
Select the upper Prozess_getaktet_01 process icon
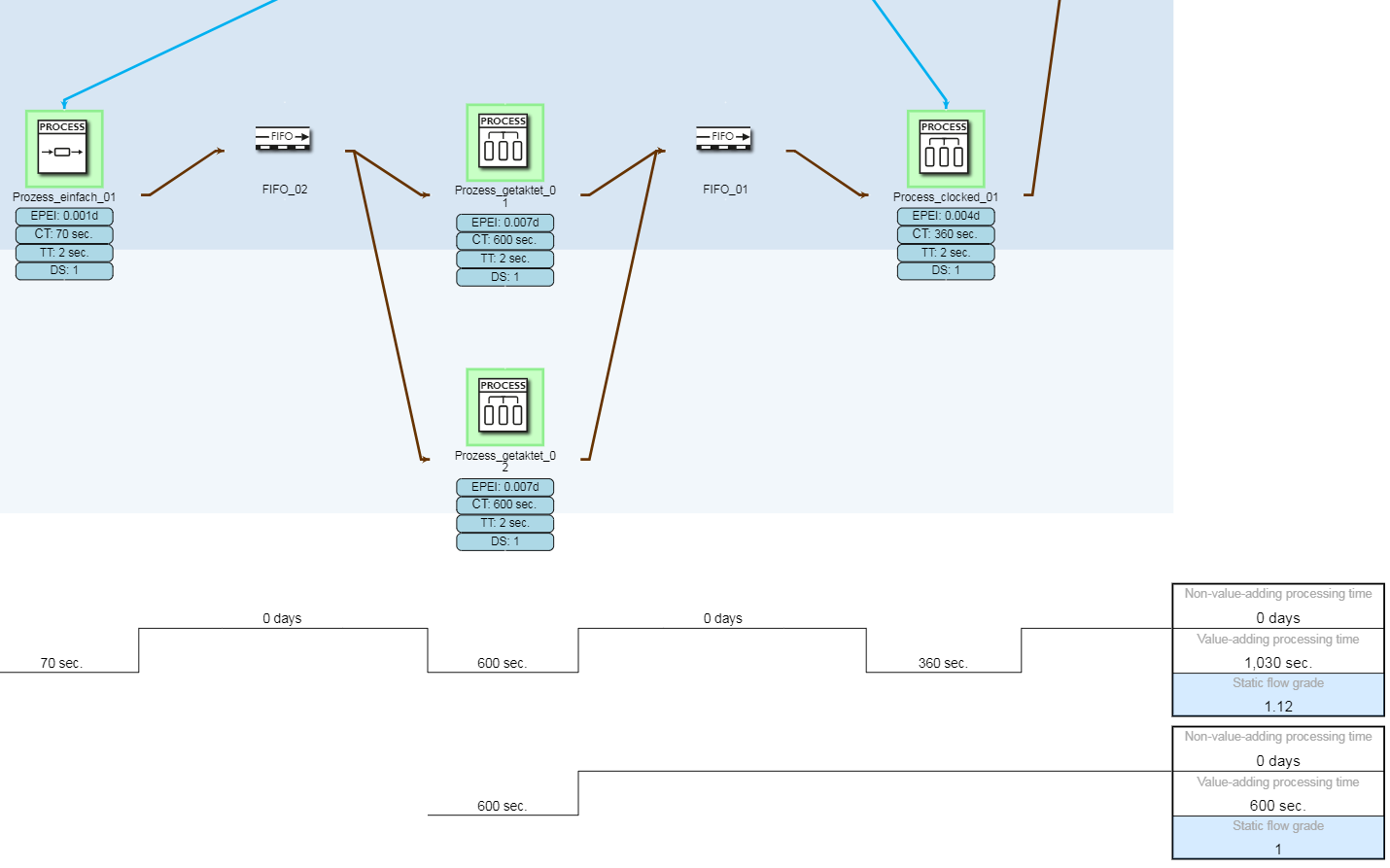coord(504,143)
